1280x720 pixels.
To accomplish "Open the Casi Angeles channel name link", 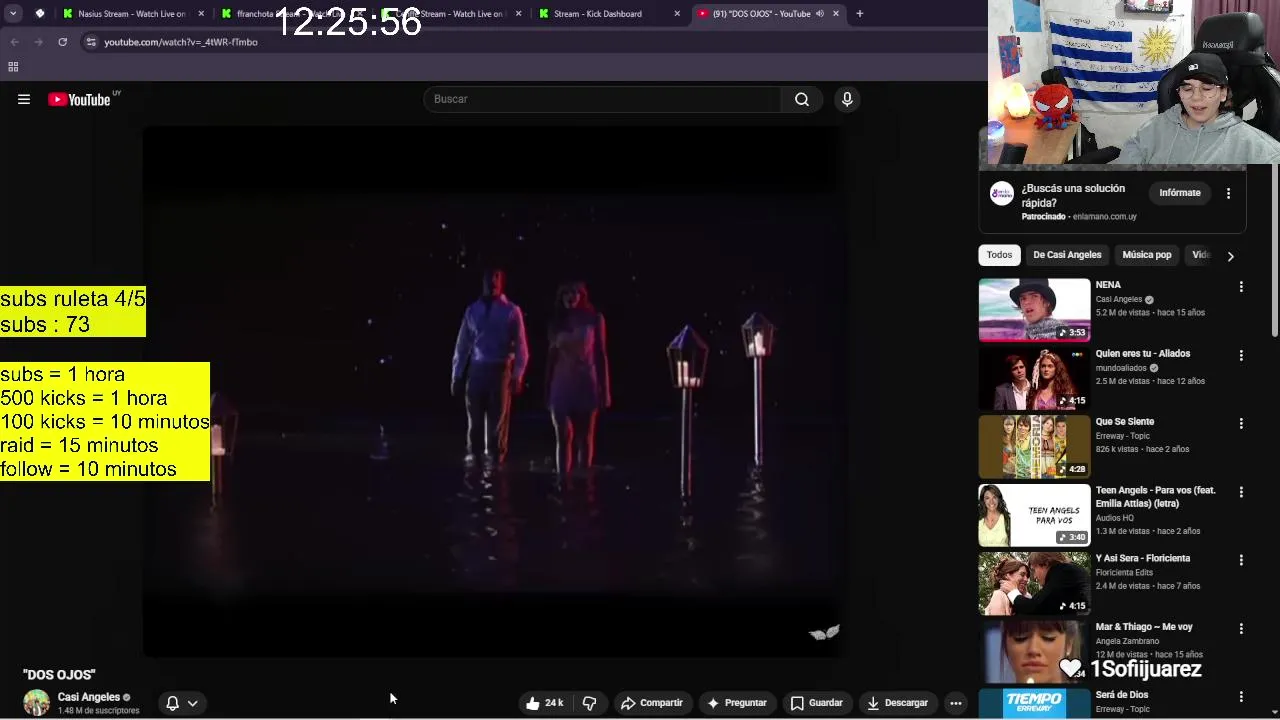I will point(89,697).
